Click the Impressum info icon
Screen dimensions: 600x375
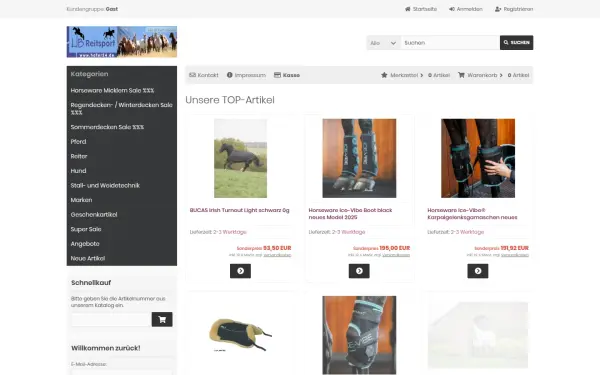(x=230, y=75)
